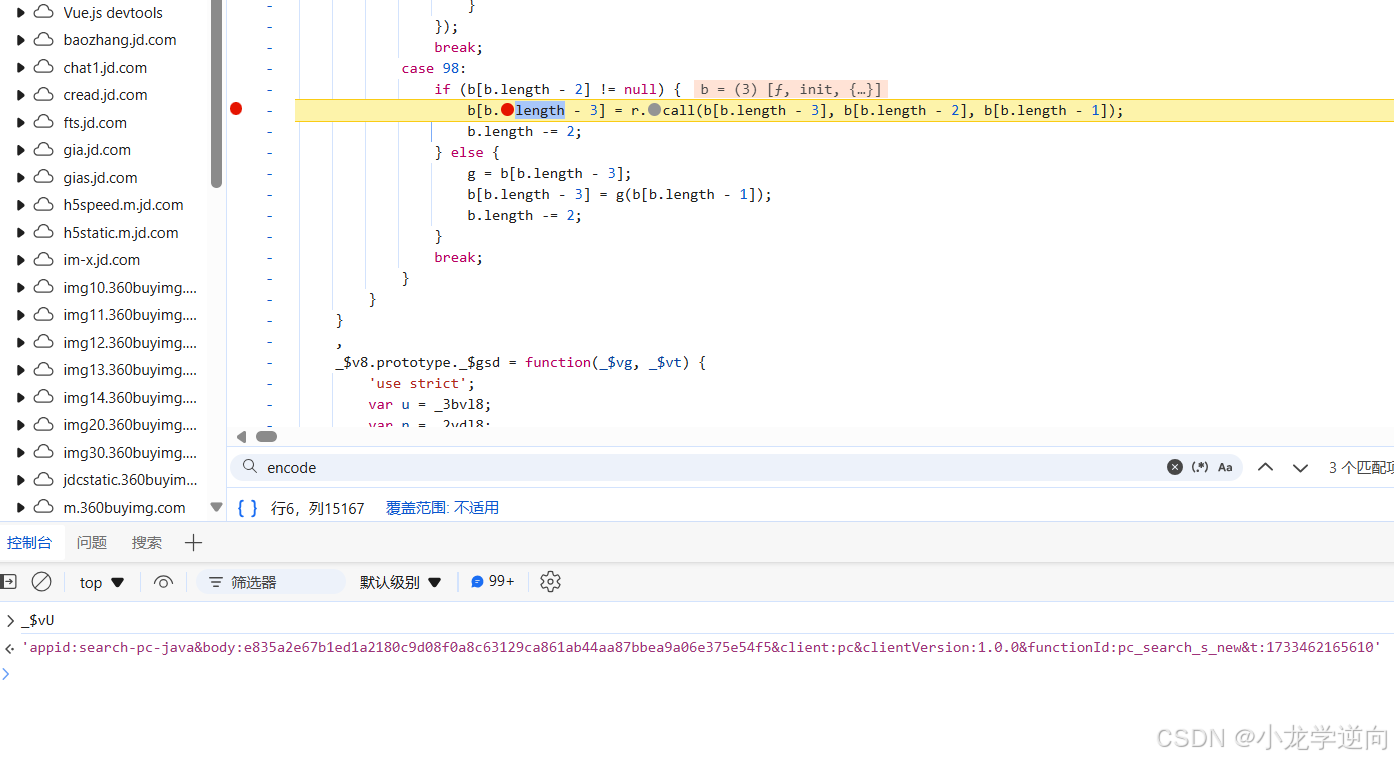Select the execution context sidebar icon

click(x=9, y=581)
